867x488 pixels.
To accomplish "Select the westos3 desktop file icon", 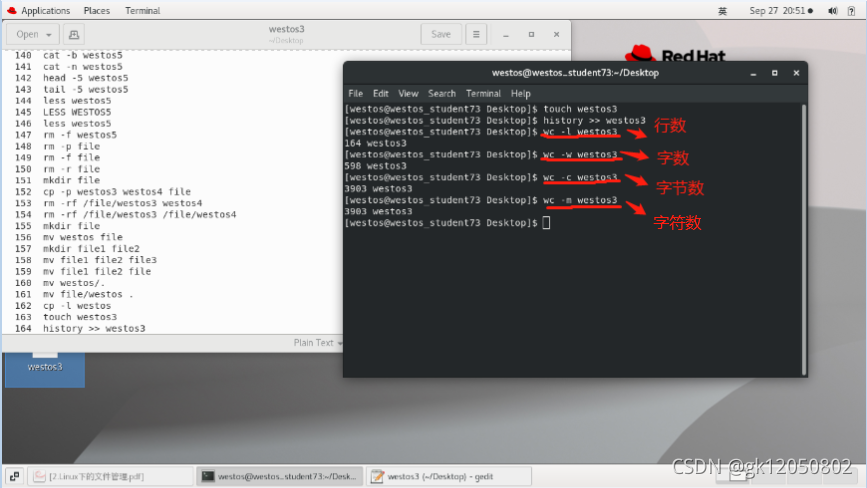I will (x=45, y=368).
